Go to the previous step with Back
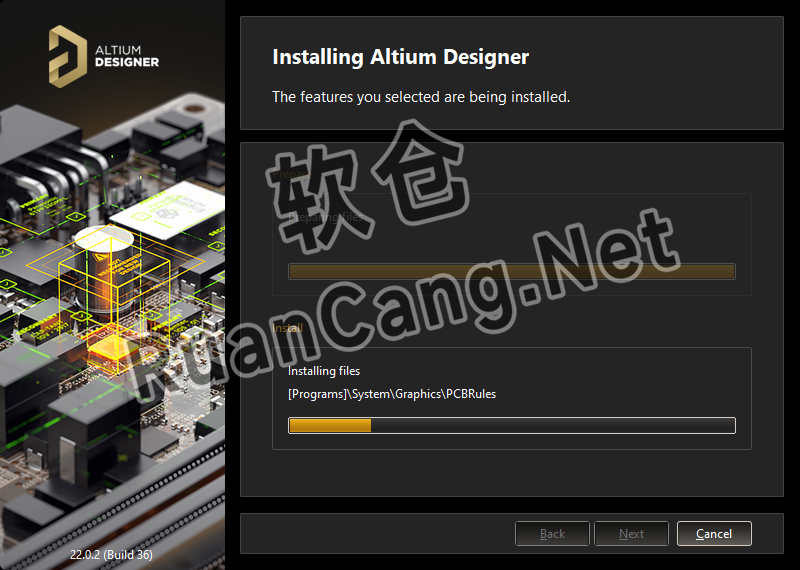The image size is (800, 570). click(x=552, y=534)
